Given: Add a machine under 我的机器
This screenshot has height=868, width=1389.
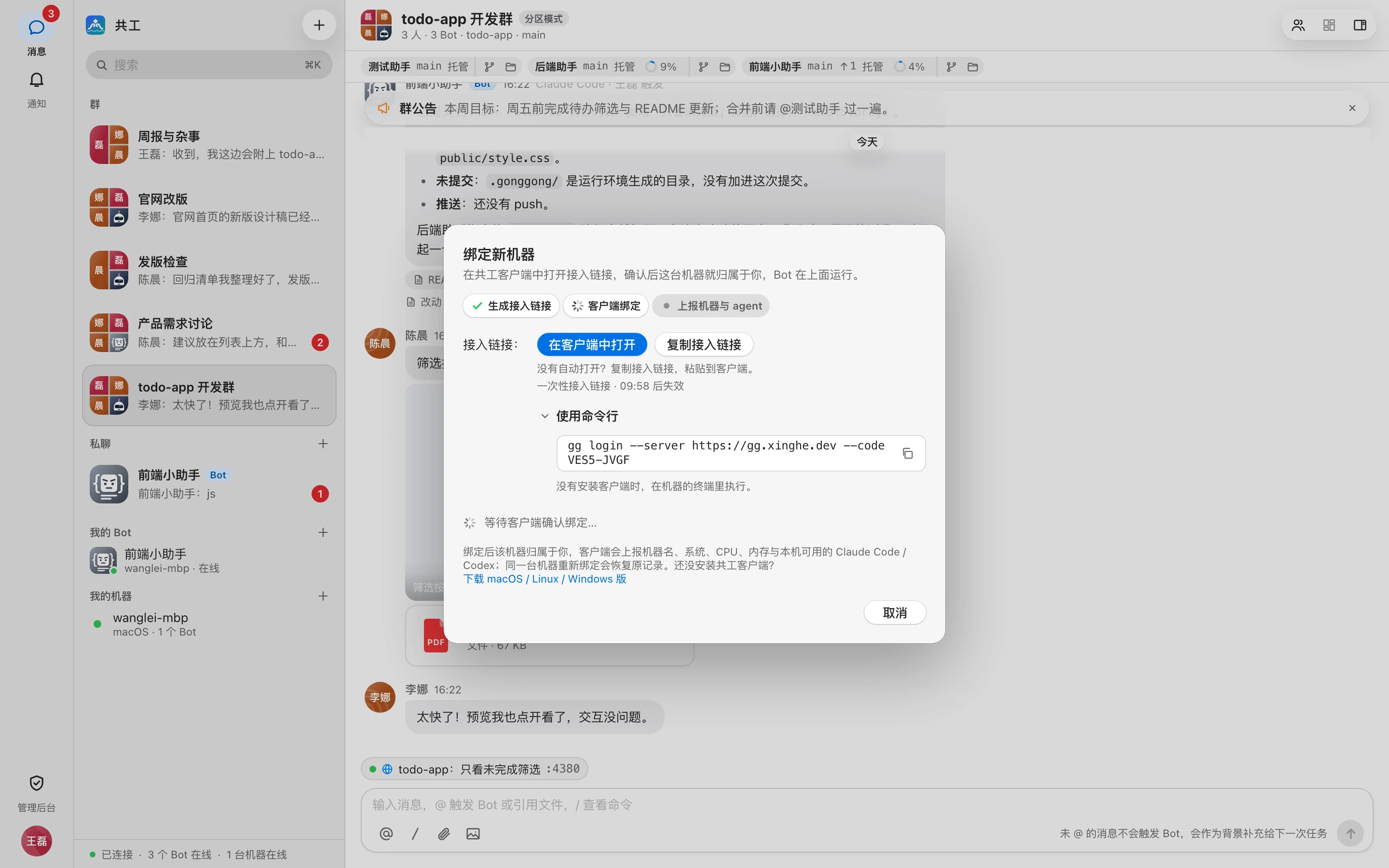Looking at the screenshot, I should (x=323, y=597).
